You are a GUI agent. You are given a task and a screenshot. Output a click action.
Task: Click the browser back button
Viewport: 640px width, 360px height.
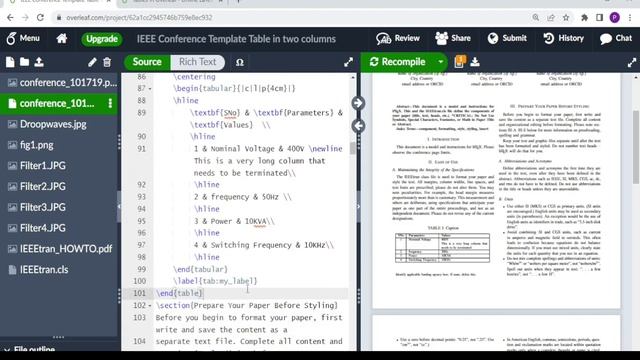(x=10, y=18)
